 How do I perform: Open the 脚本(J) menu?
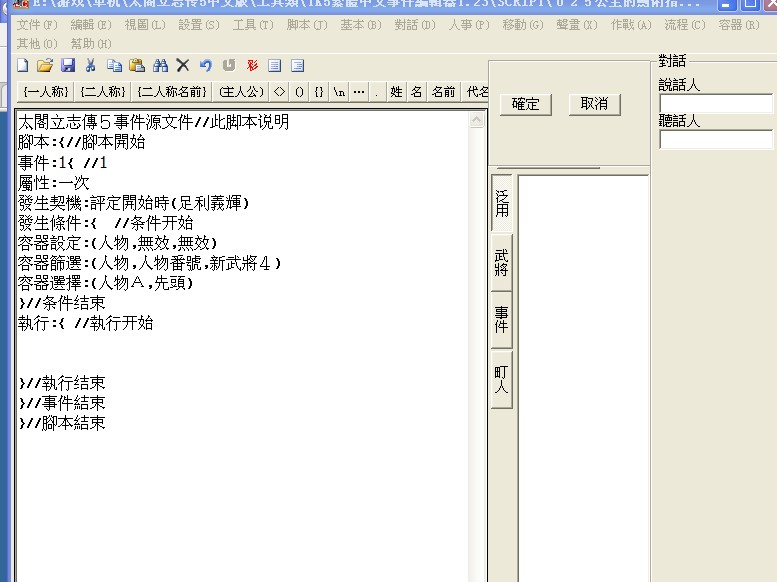(x=307, y=25)
